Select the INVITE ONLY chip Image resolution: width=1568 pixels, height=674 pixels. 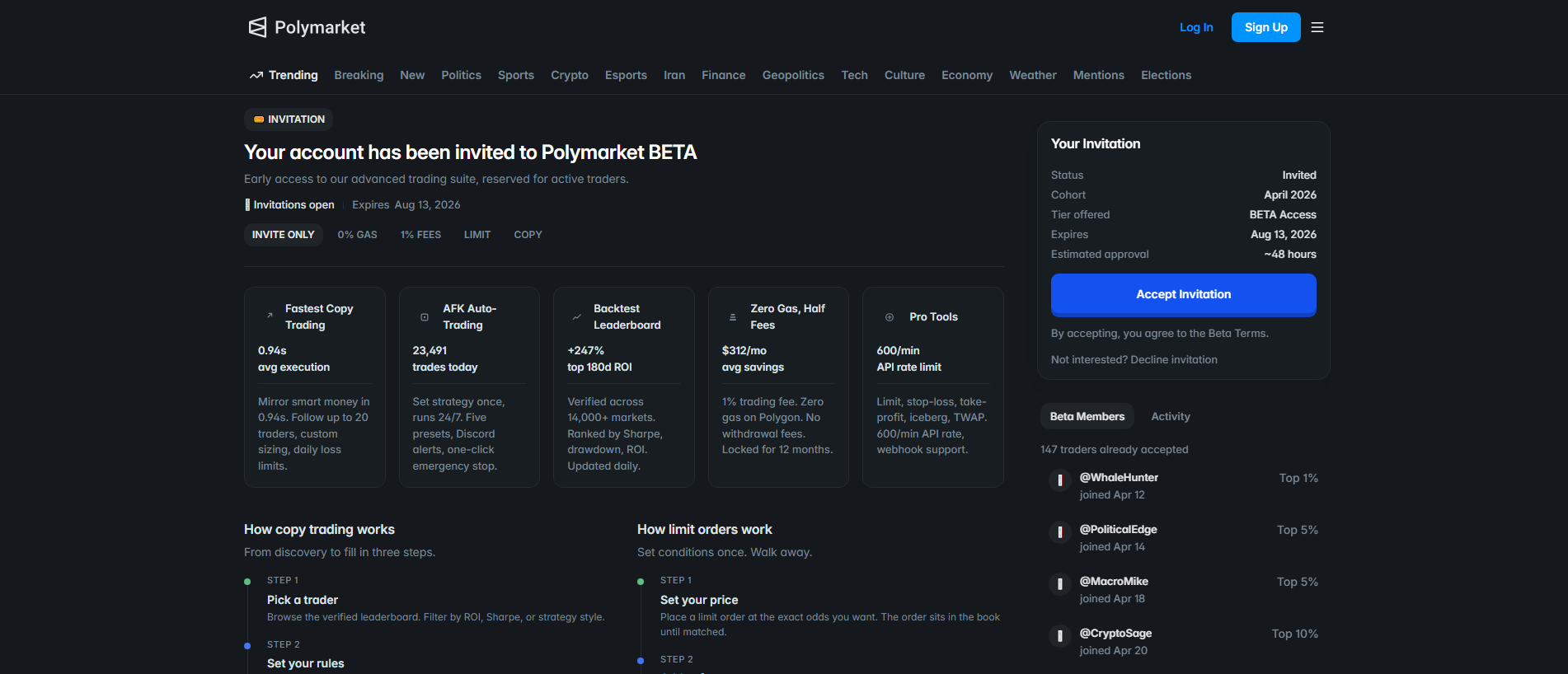[283, 235]
